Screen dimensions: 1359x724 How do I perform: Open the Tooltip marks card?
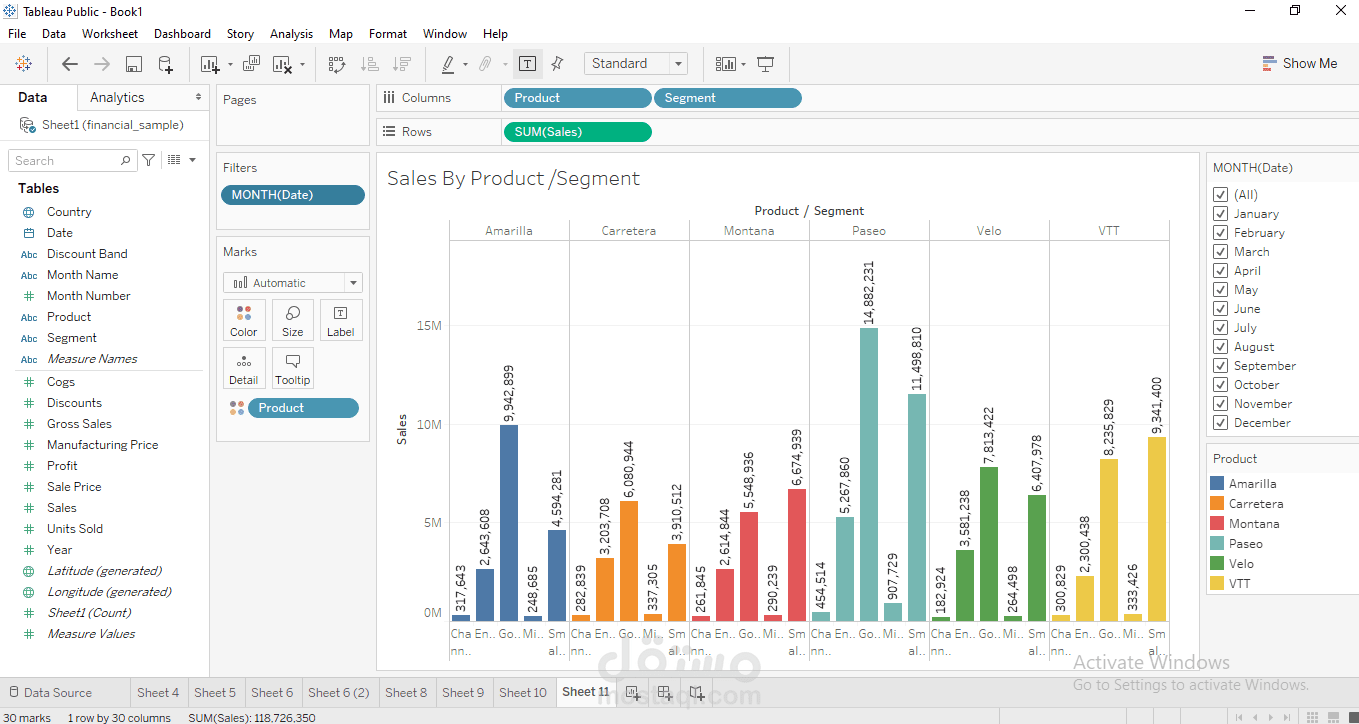tap(293, 368)
